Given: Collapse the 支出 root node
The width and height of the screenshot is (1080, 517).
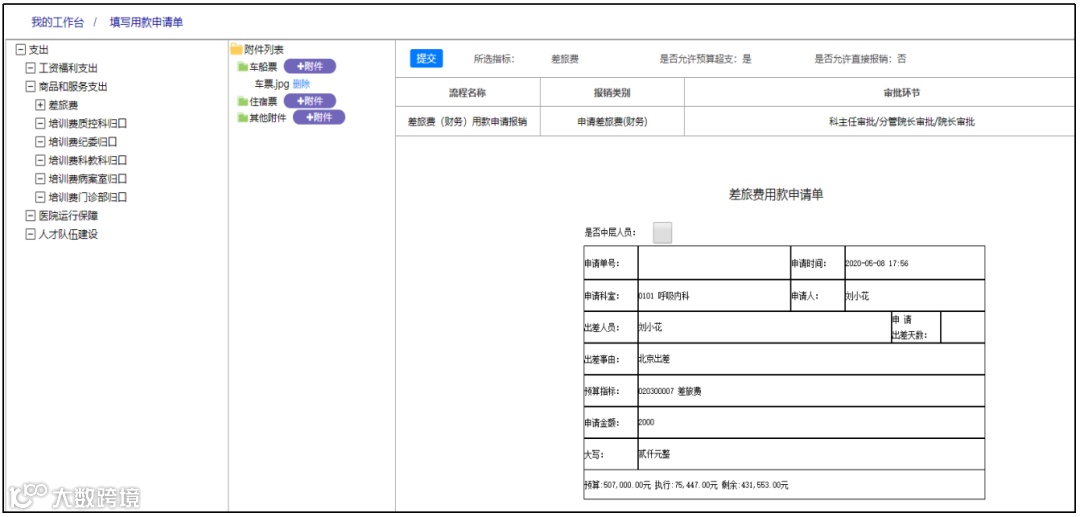Looking at the screenshot, I should pos(21,50).
